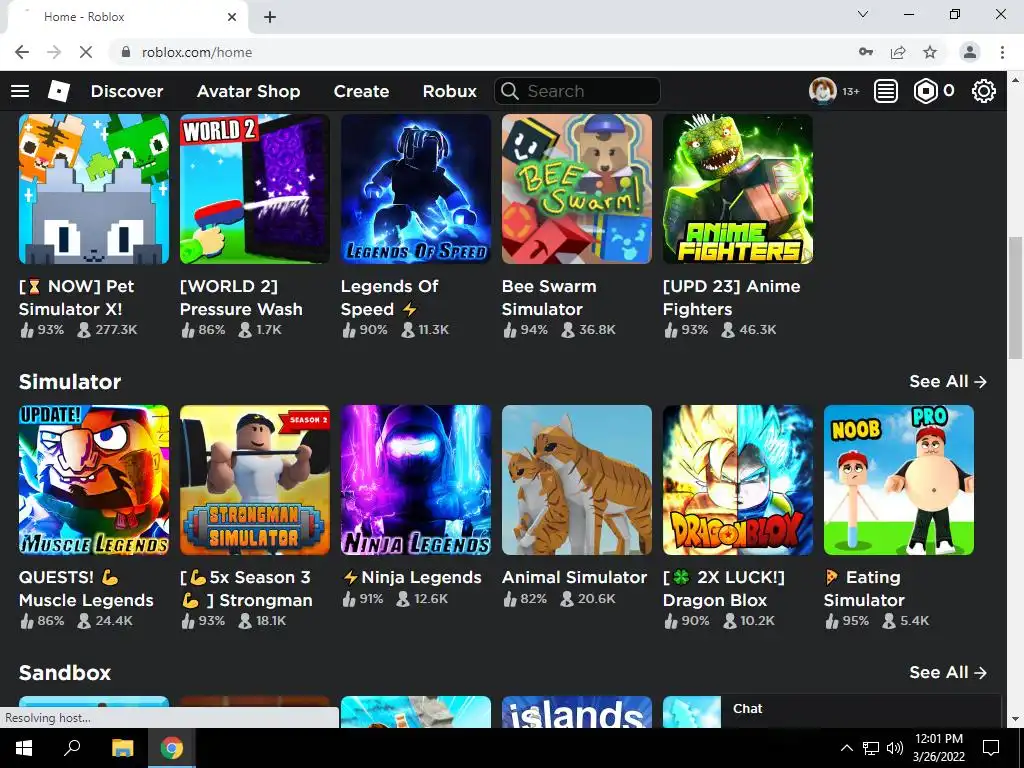Click the Robux balance icon
This screenshot has height=768, width=1024.
click(925, 91)
